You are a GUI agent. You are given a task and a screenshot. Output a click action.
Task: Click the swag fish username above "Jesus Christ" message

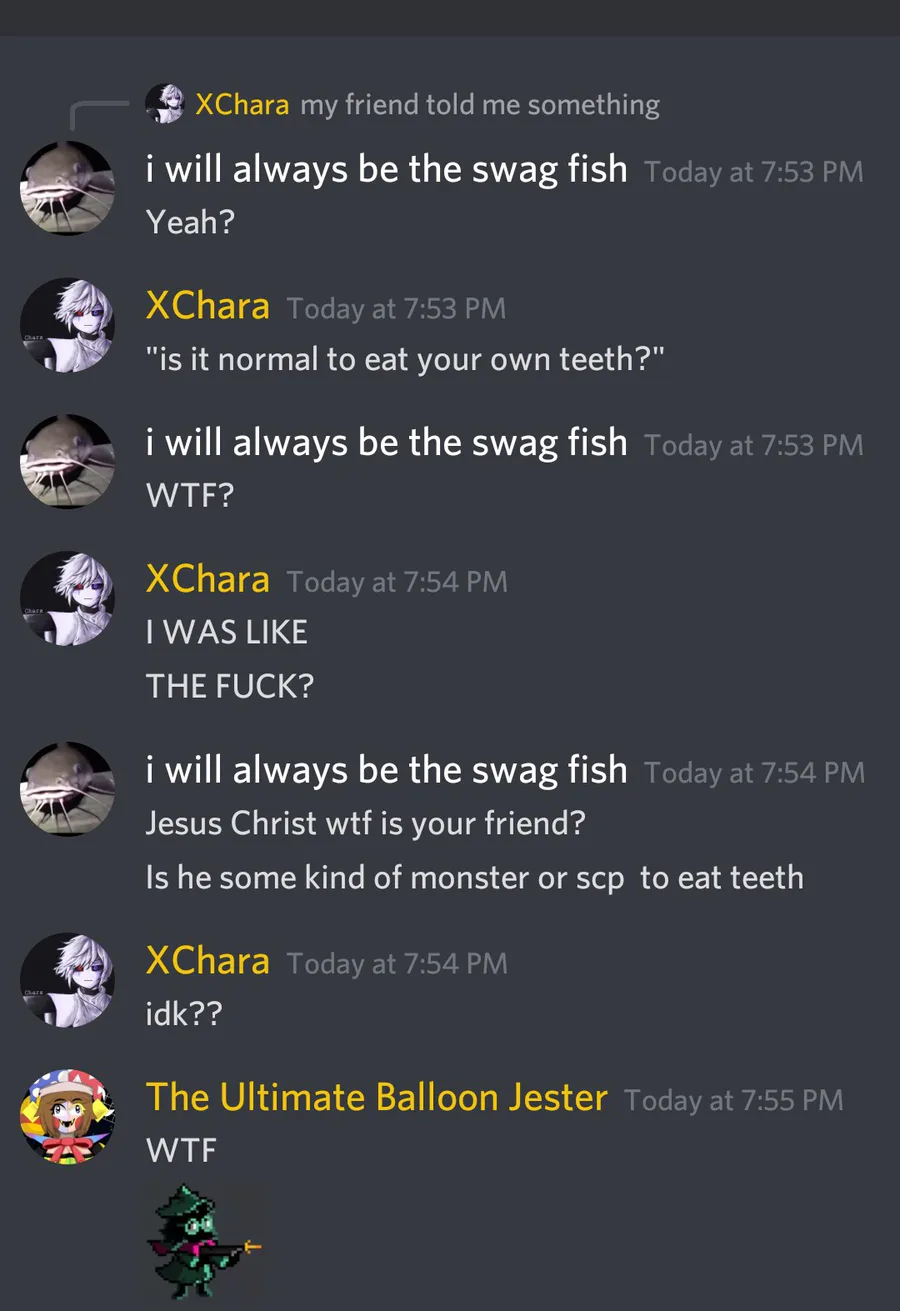pos(386,770)
